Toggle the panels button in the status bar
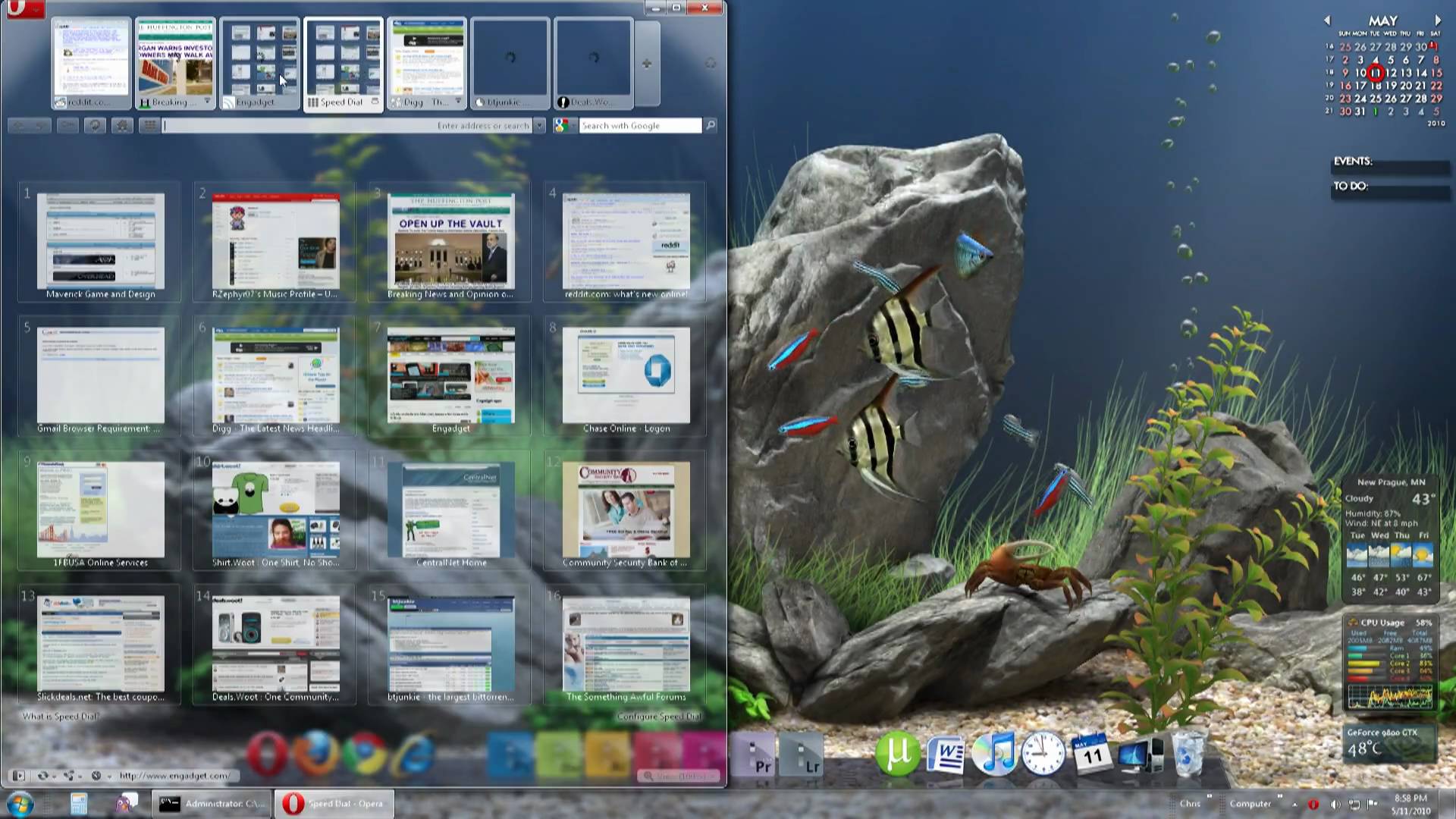The image size is (1456, 819). click(19, 775)
